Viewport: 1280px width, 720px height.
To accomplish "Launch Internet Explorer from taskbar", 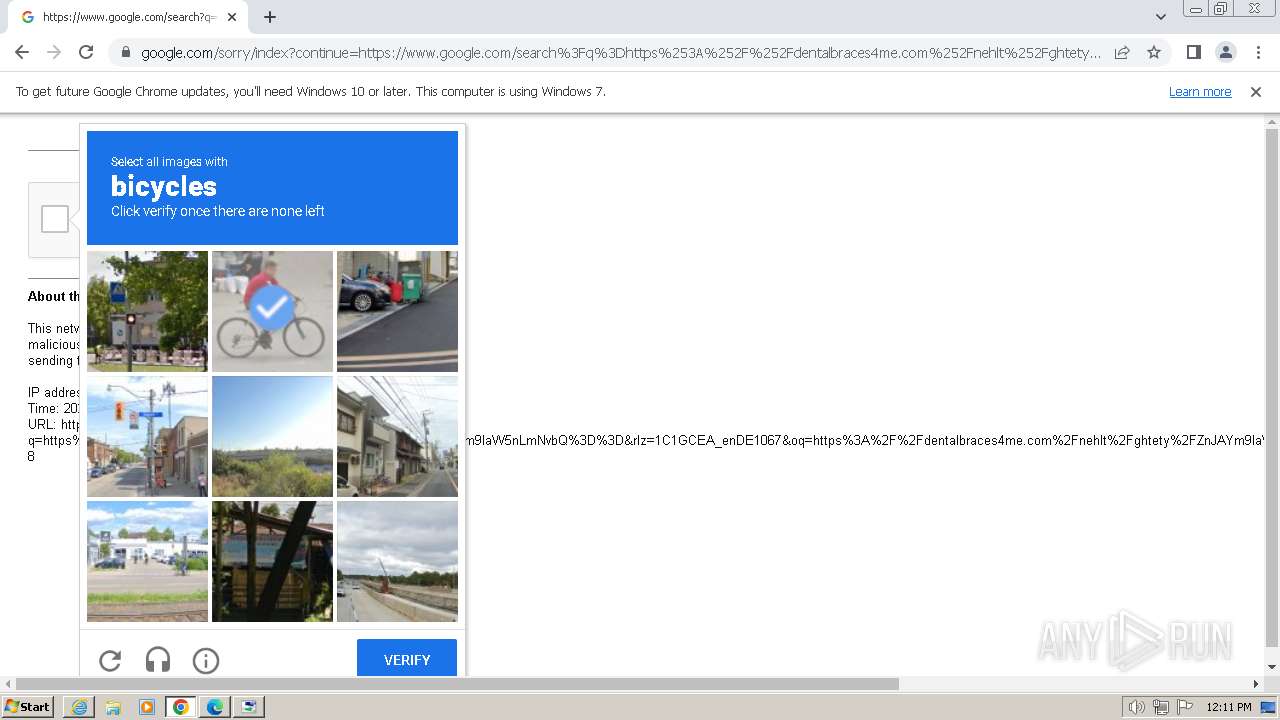I will click(79, 707).
